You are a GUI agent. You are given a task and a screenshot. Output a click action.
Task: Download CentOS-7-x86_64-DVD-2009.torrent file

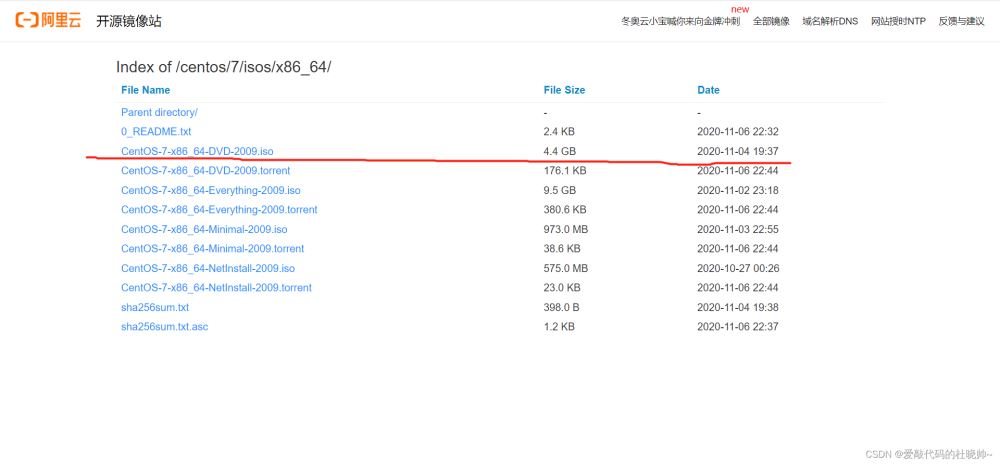pyautogui.click(x=205, y=171)
